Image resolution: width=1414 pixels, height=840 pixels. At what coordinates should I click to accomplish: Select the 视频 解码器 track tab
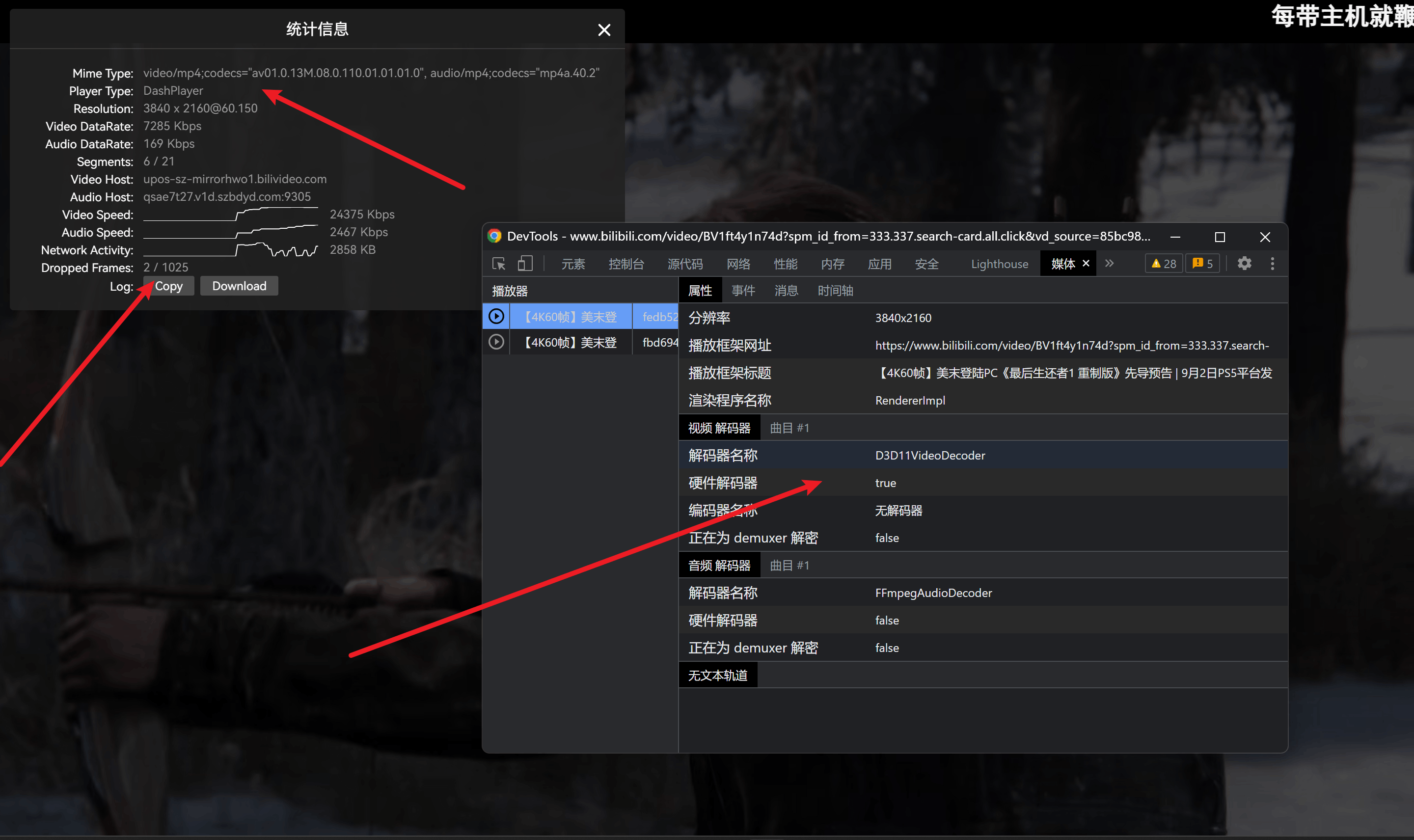(x=719, y=429)
